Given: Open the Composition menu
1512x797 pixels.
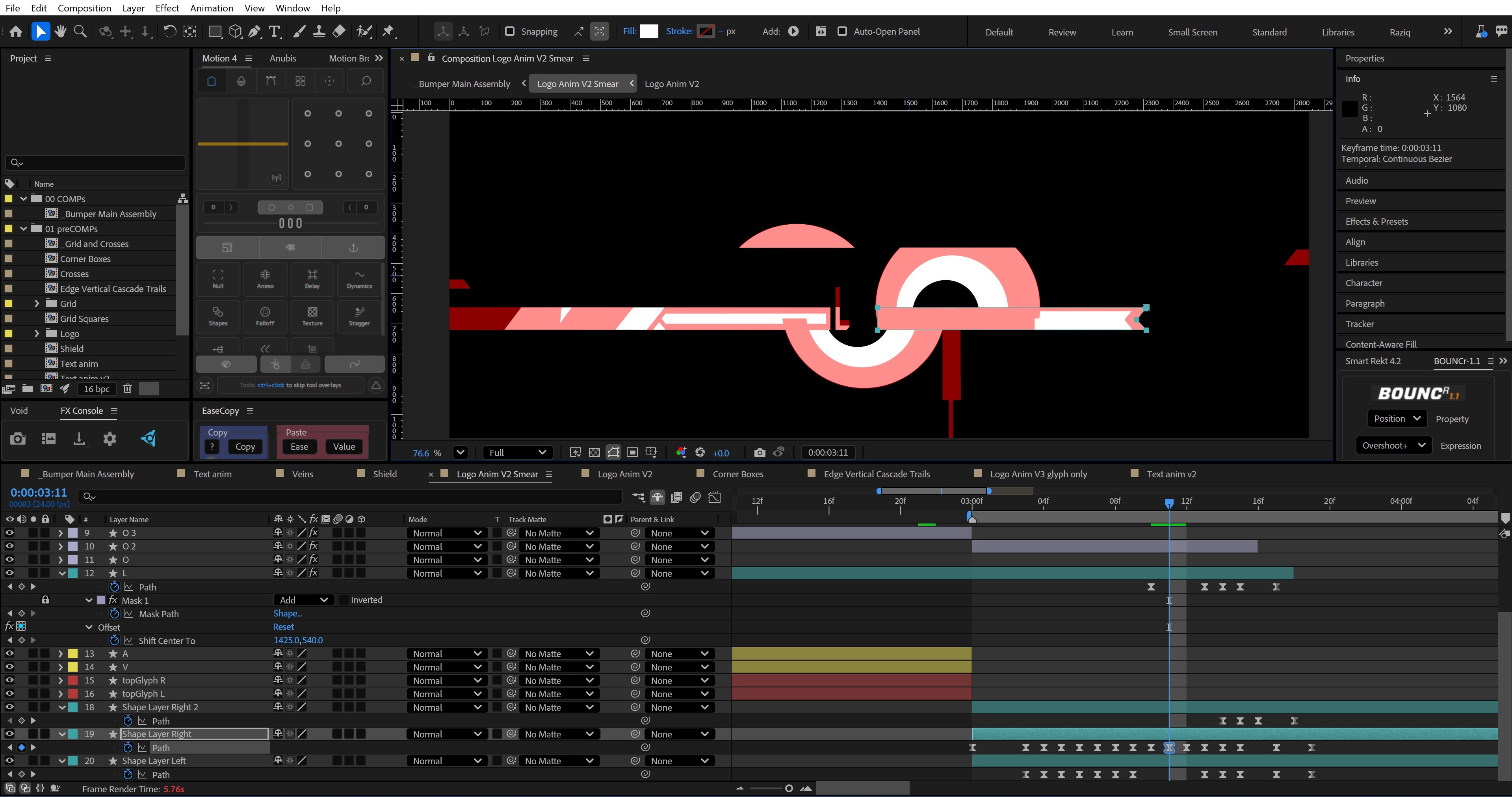Looking at the screenshot, I should click(84, 7).
